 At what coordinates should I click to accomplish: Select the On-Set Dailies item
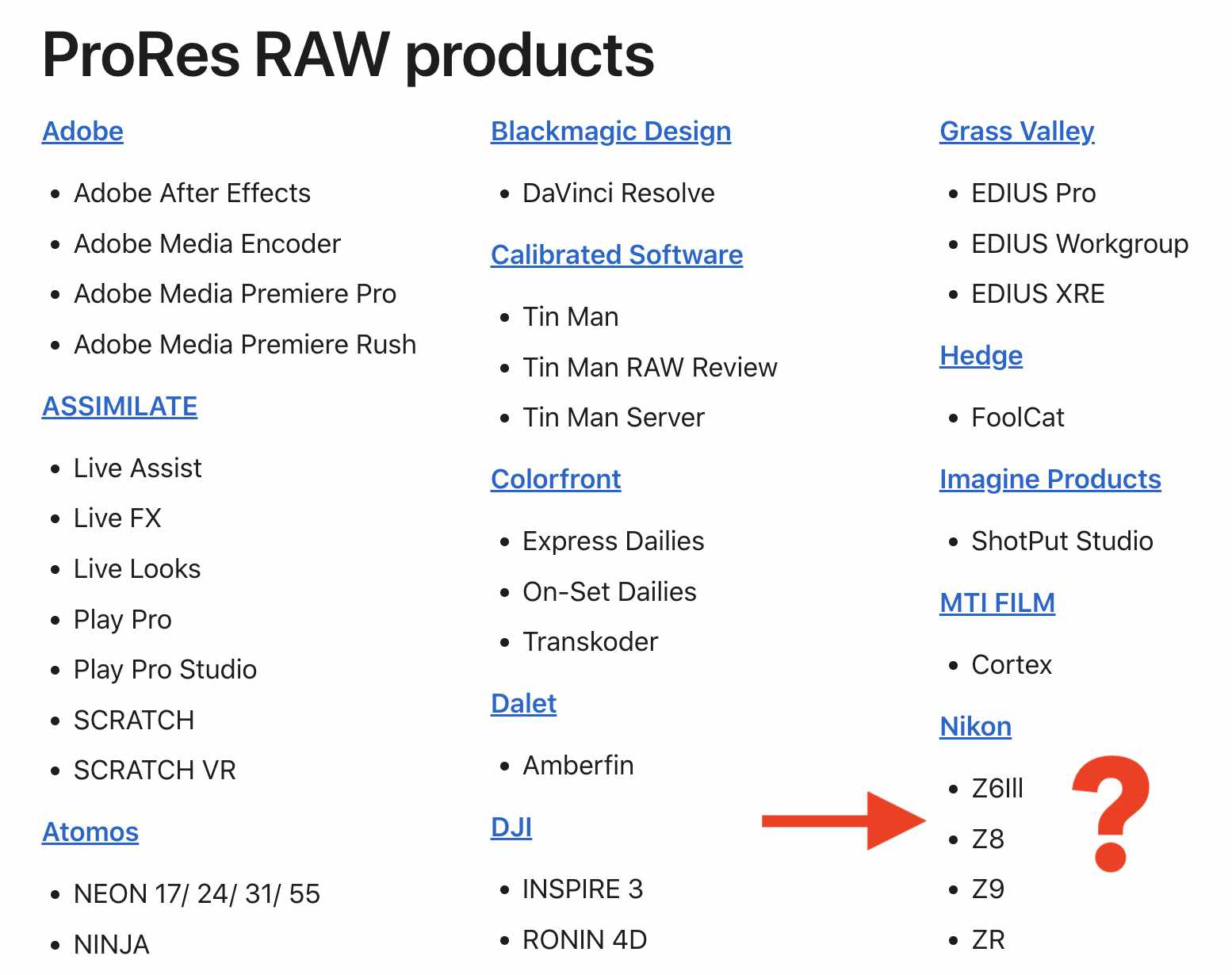[x=610, y=592]
